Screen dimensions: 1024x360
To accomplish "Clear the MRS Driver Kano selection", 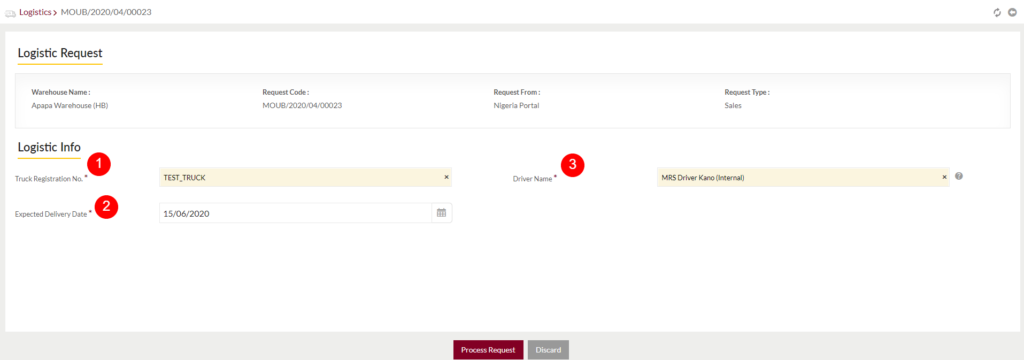I will (x=944, y=177).
